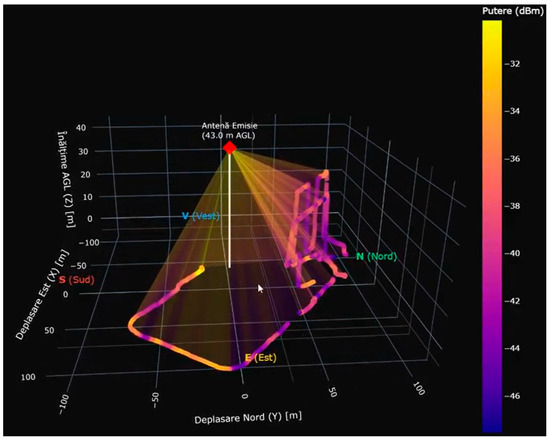Click the Deplasare Nord (Y) axis title
550x440 pixels.
(x=248, y=418)
